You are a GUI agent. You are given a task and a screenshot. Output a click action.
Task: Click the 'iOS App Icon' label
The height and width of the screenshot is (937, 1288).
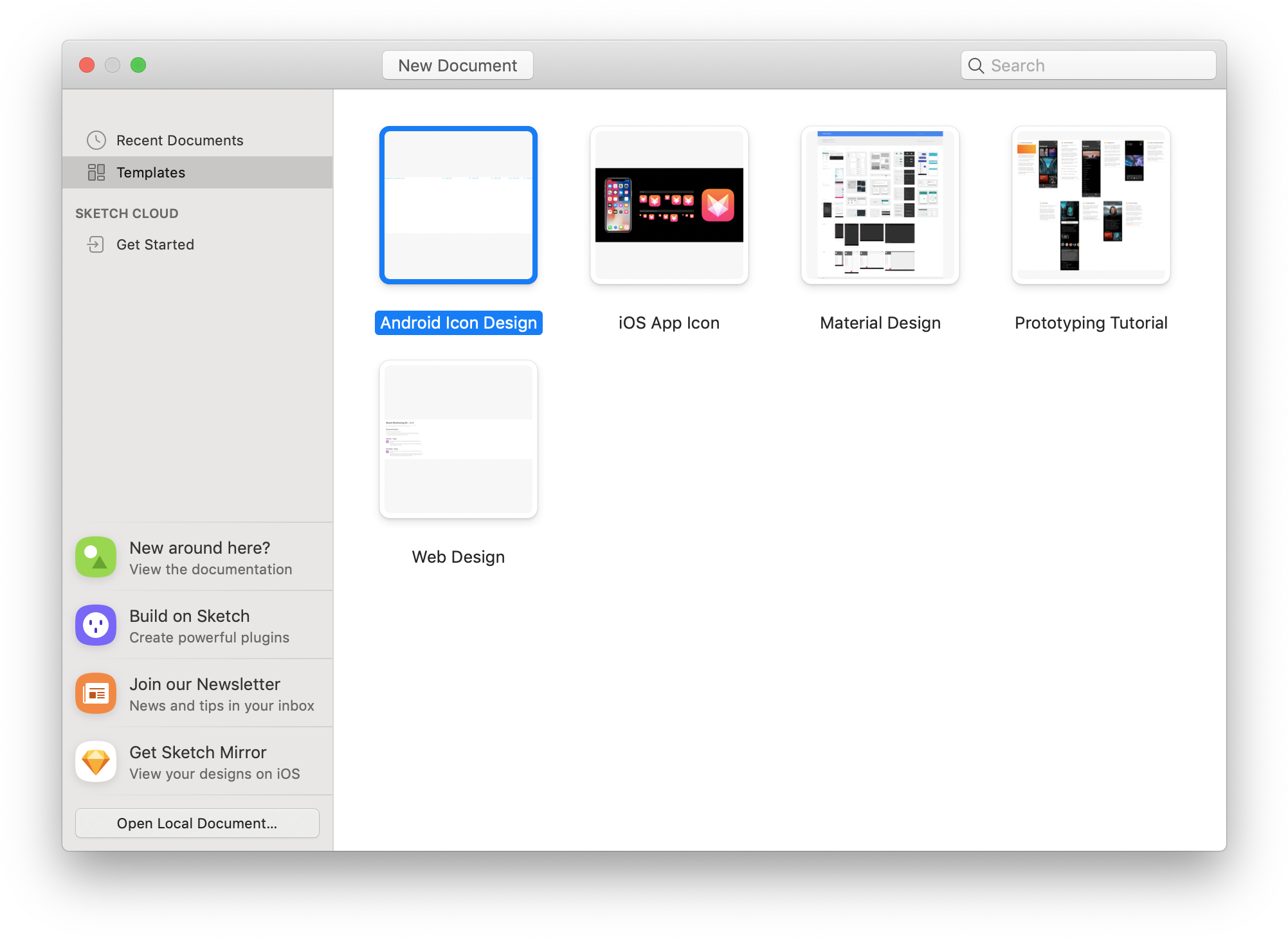coord(669,323)
